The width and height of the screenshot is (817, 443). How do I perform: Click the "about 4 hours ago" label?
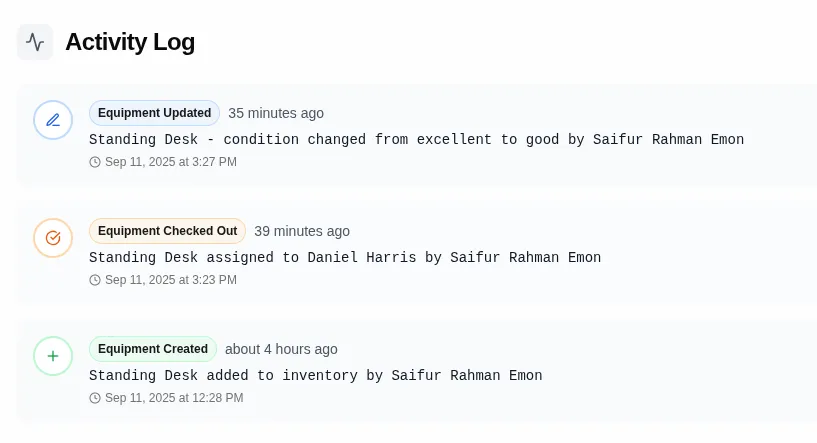[281, 349]
